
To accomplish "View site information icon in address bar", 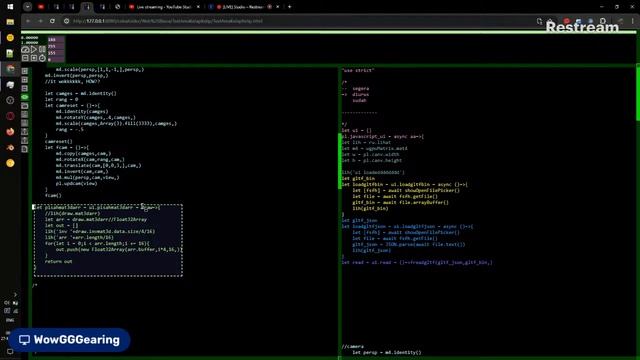I will click(x=67, y=21).
